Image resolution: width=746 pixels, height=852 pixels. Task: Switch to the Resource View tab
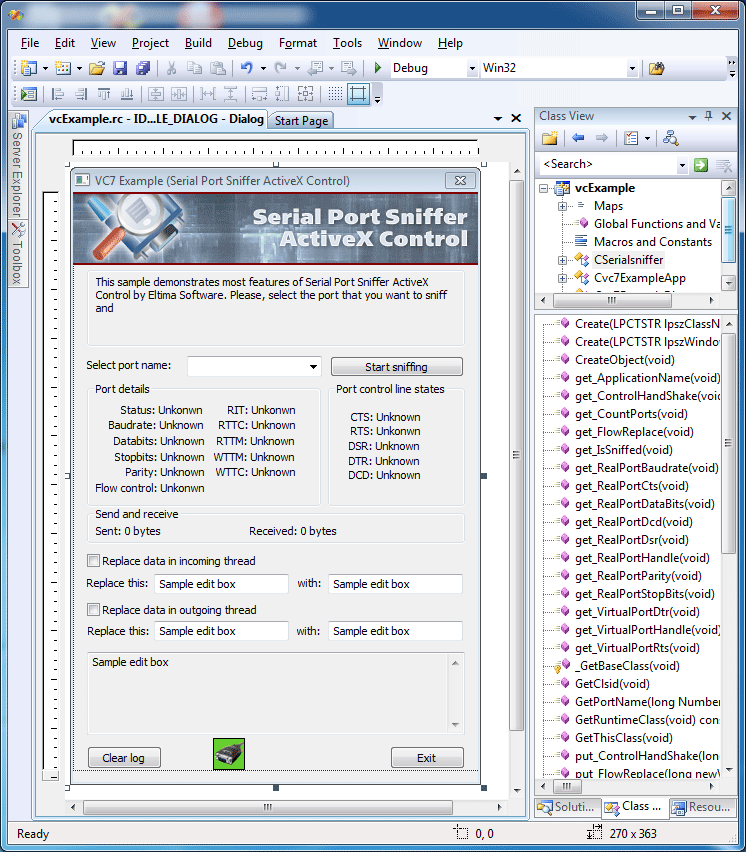(x=703, y=807)
